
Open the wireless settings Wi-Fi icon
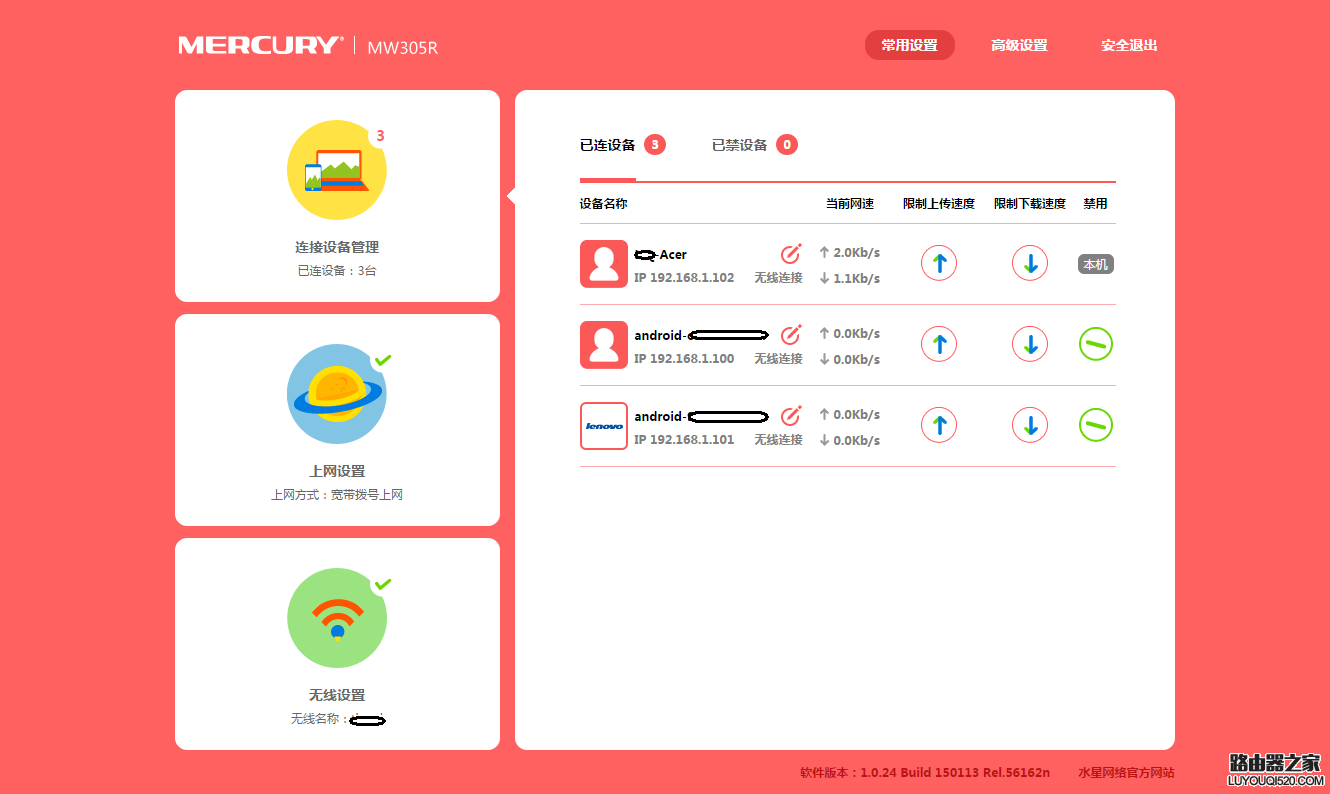pos(337,618)
